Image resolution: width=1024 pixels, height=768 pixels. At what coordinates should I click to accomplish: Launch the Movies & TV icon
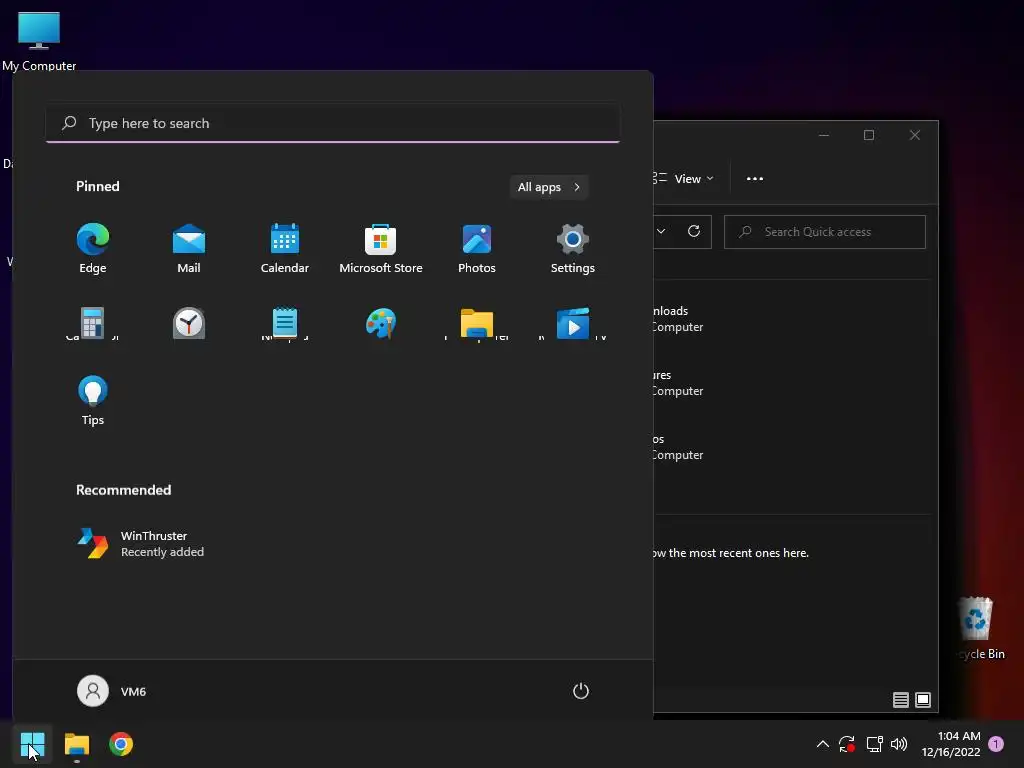point(573,323)
